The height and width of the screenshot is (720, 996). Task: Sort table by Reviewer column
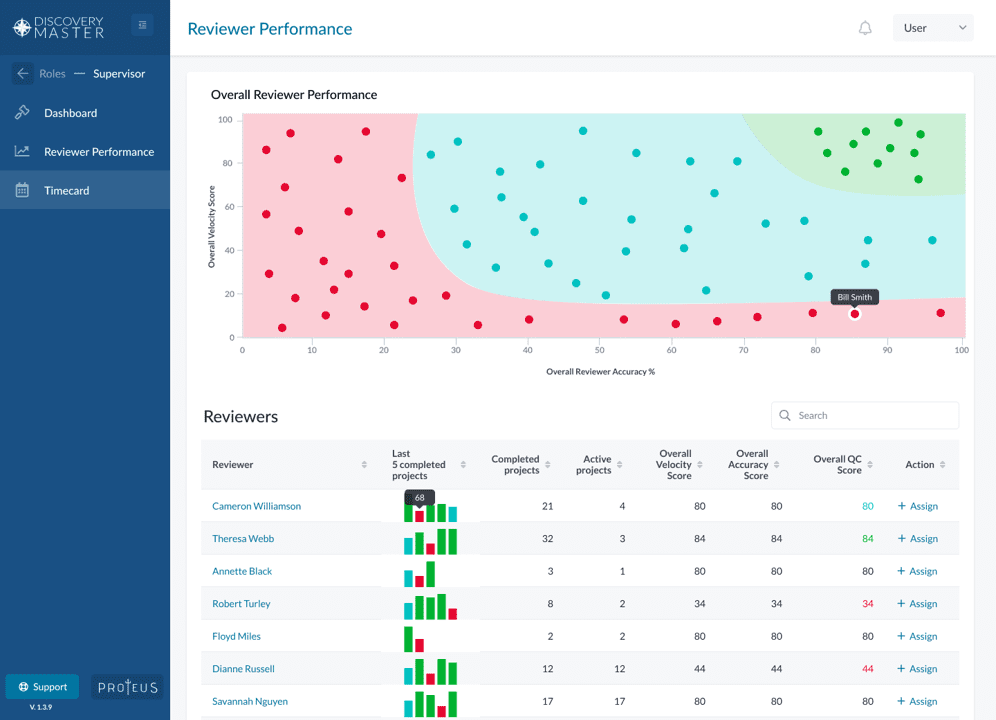point(364,465)
